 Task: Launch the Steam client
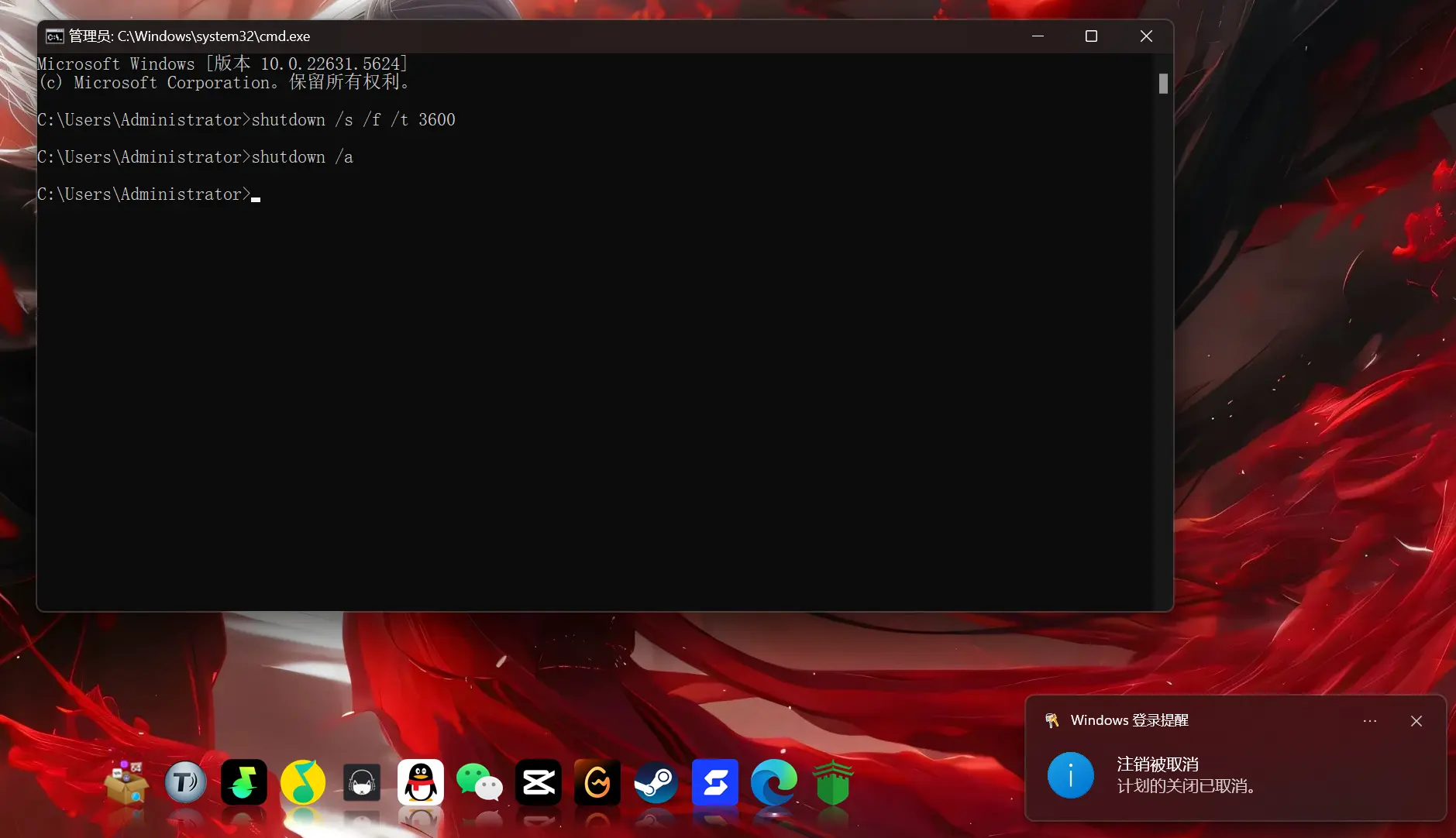point(655,782)
